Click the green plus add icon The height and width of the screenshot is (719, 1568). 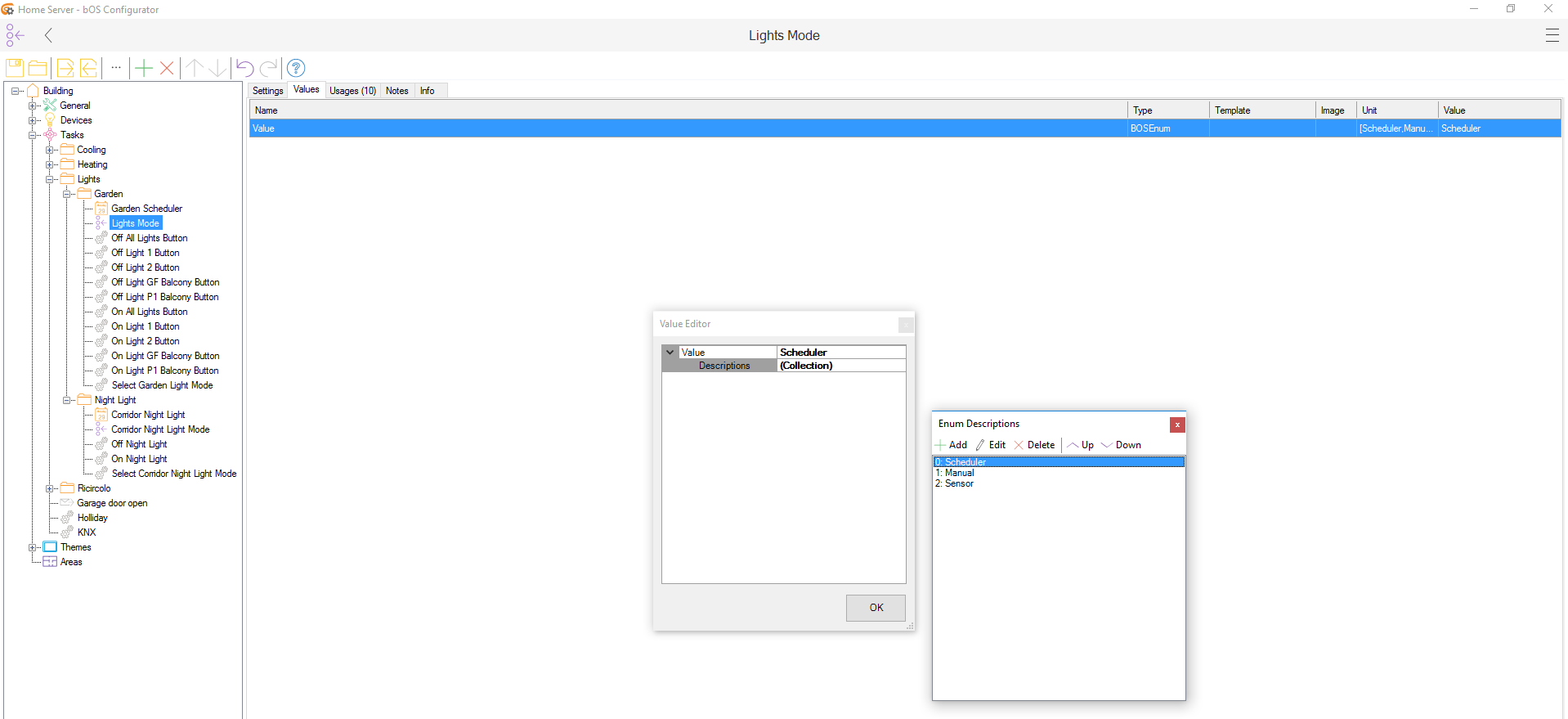pyautogui.click(x=144, y=68)
